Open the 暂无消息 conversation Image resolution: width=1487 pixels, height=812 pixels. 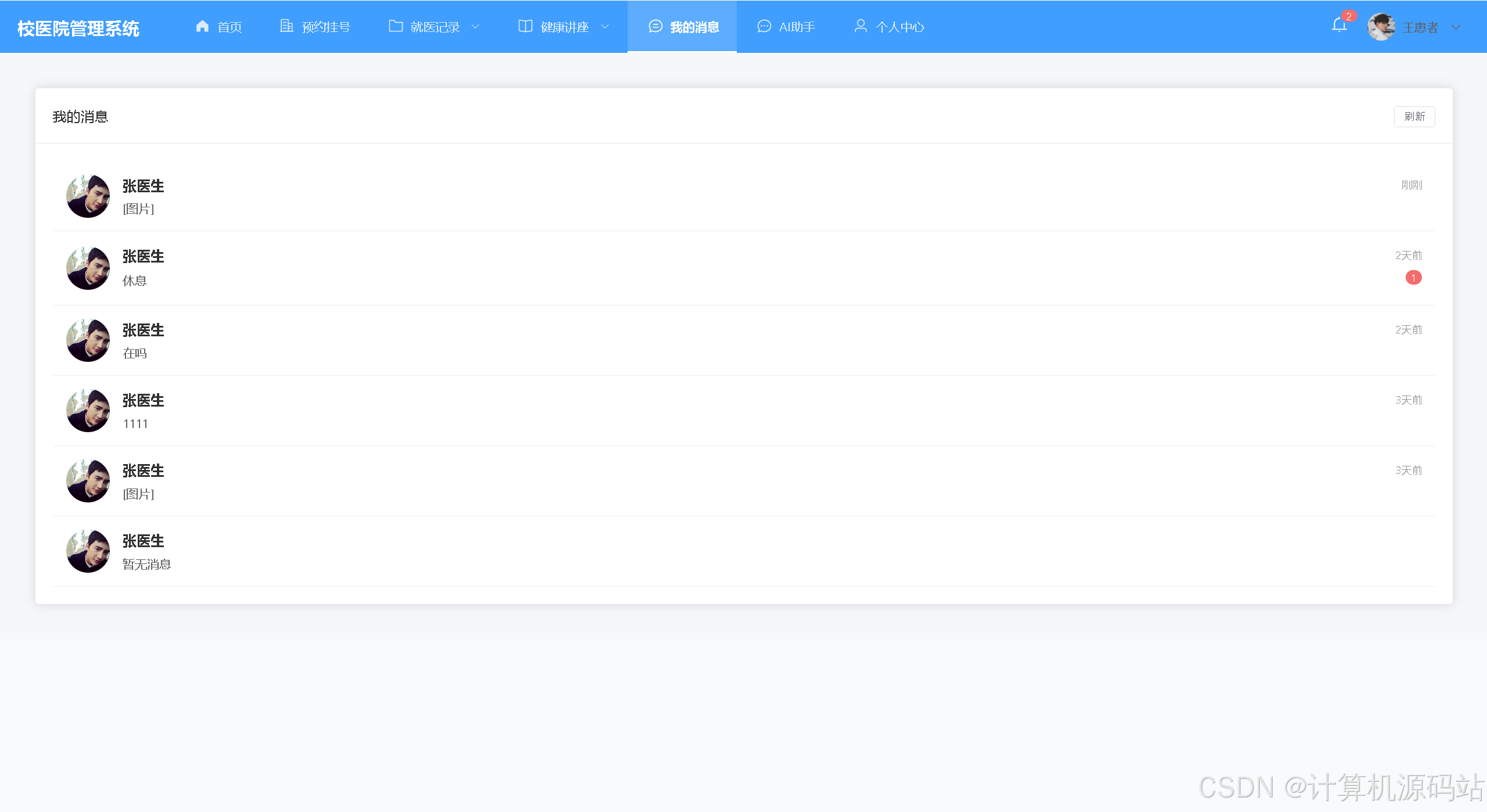click(744, 551)
